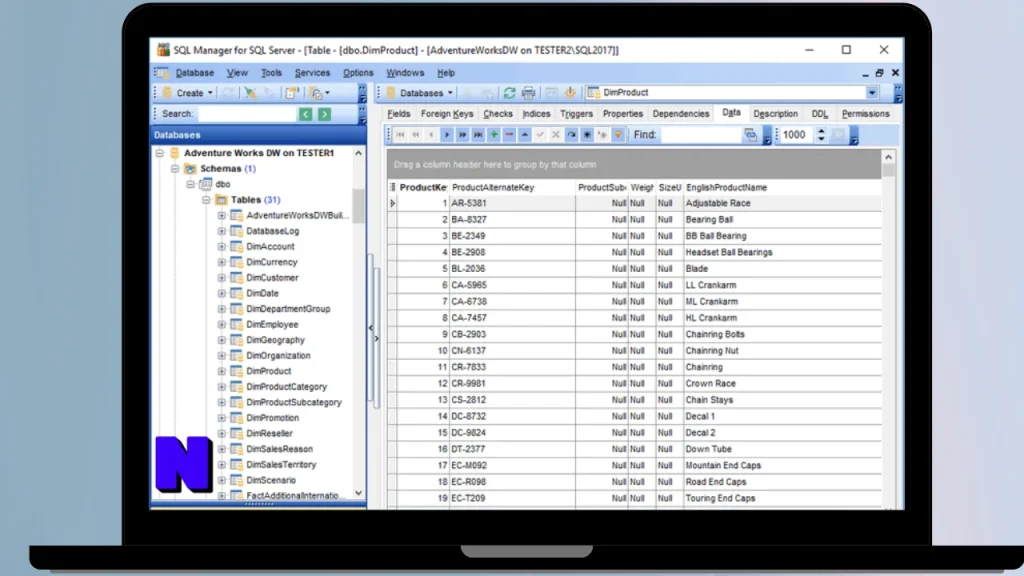Click the bookmark asterisk icon in navigator
Image resolution: width=1024 pixels, height=576 pixels.
587,135
